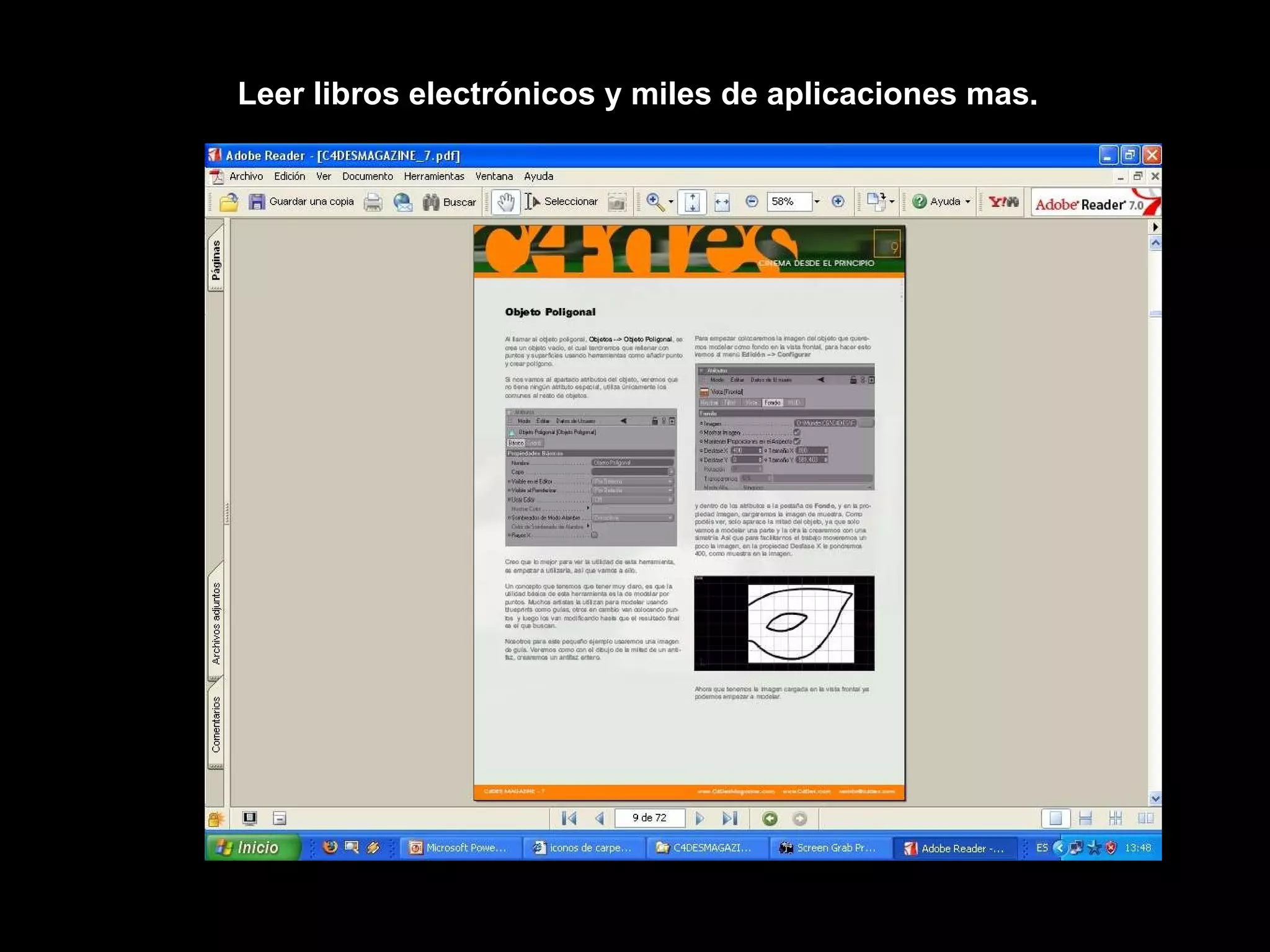Go to last page button
Image resolution: width=1270 pixels, height=952 pixels.
click(x=730, y=818)
